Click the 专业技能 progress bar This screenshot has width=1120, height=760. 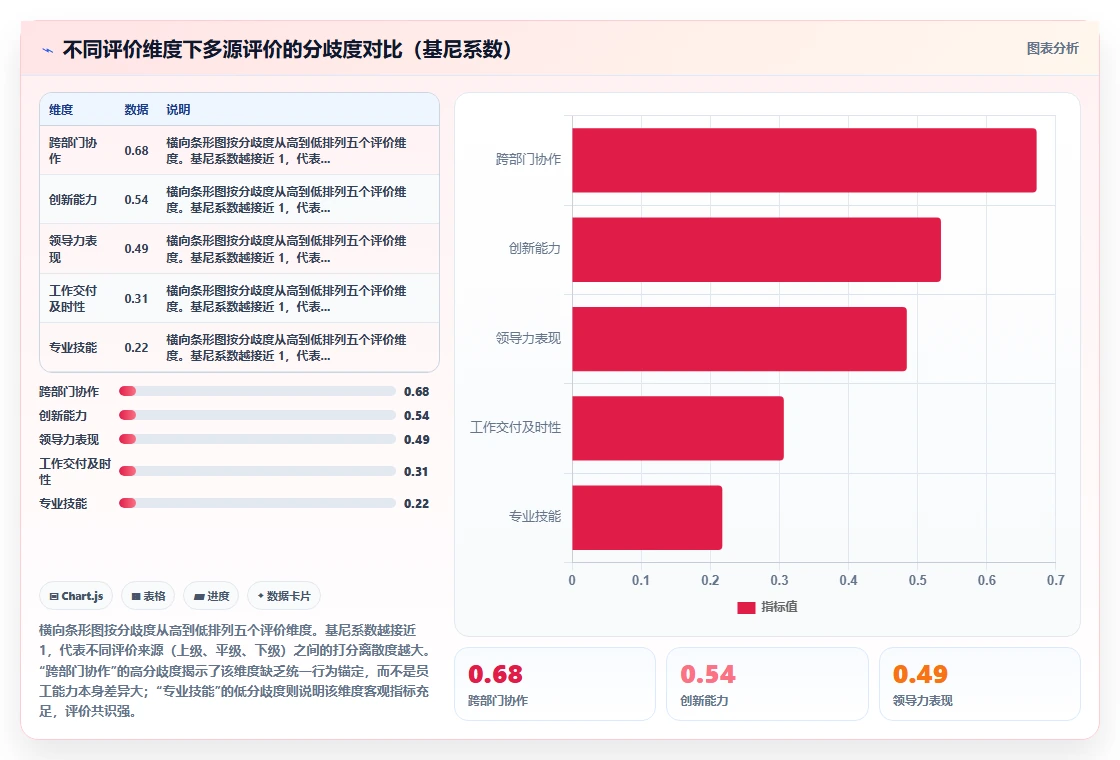[x=257, y=504]
